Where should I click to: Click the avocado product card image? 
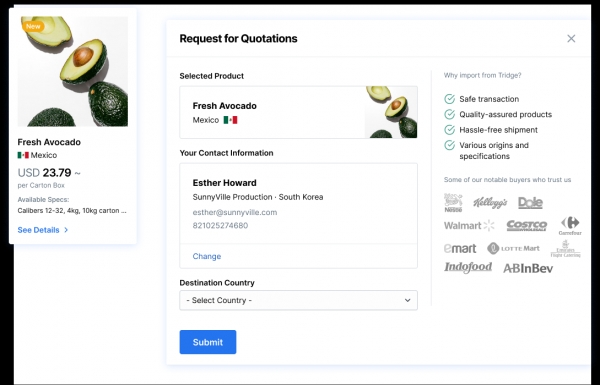coord(73,71)
